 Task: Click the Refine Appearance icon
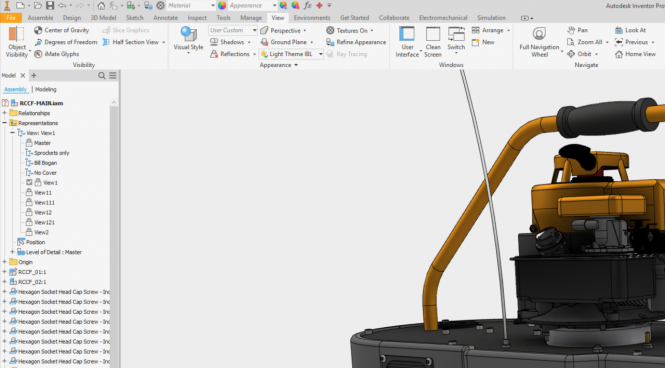[330, 42]
